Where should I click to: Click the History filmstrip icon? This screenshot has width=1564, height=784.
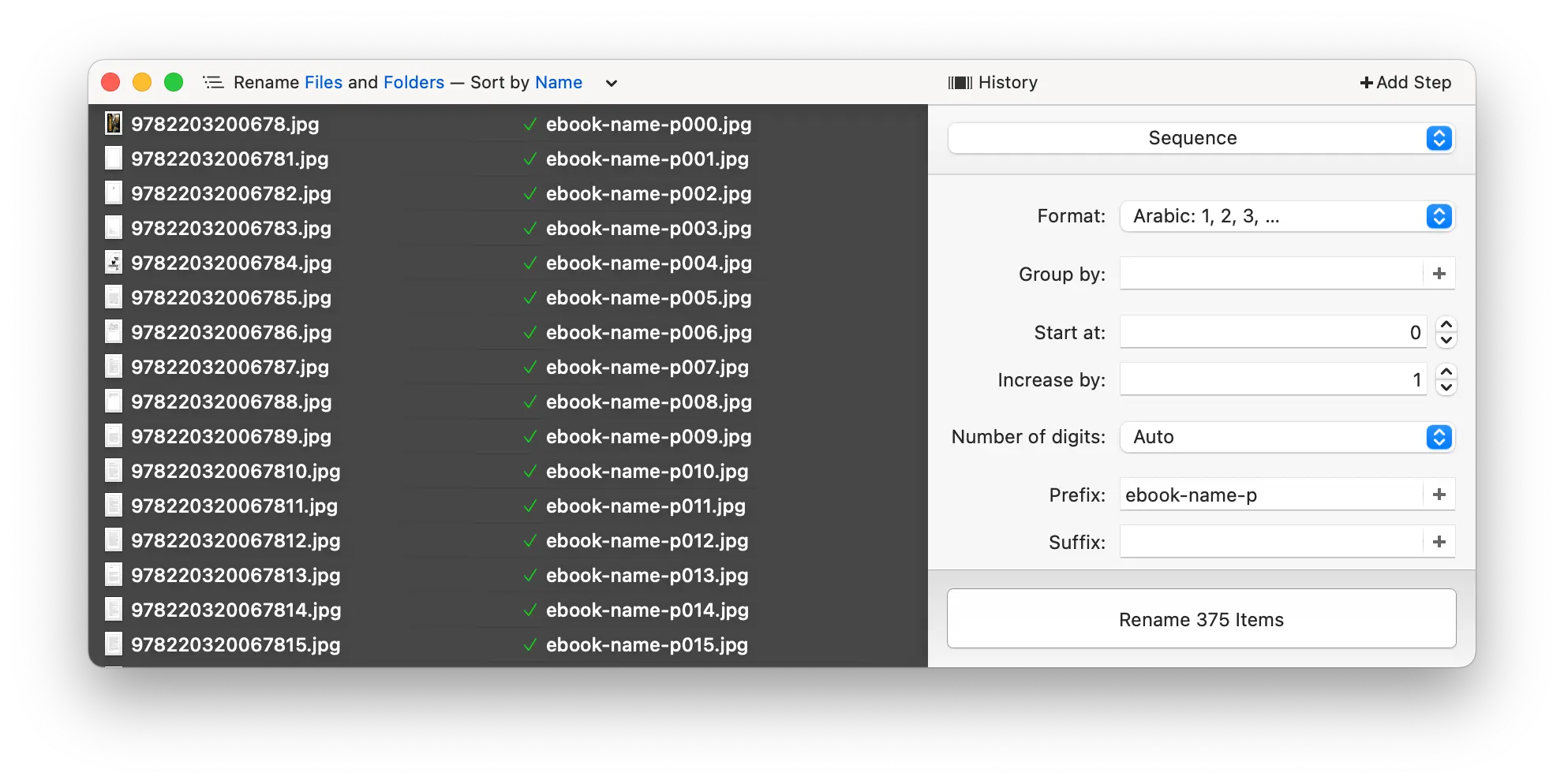960,83
